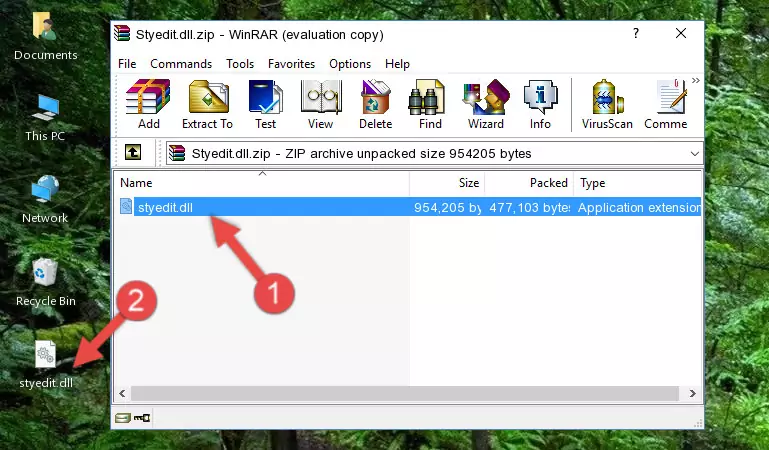Select the styedit.dll desktop file
769x450 pixels.
pos(46,365)
